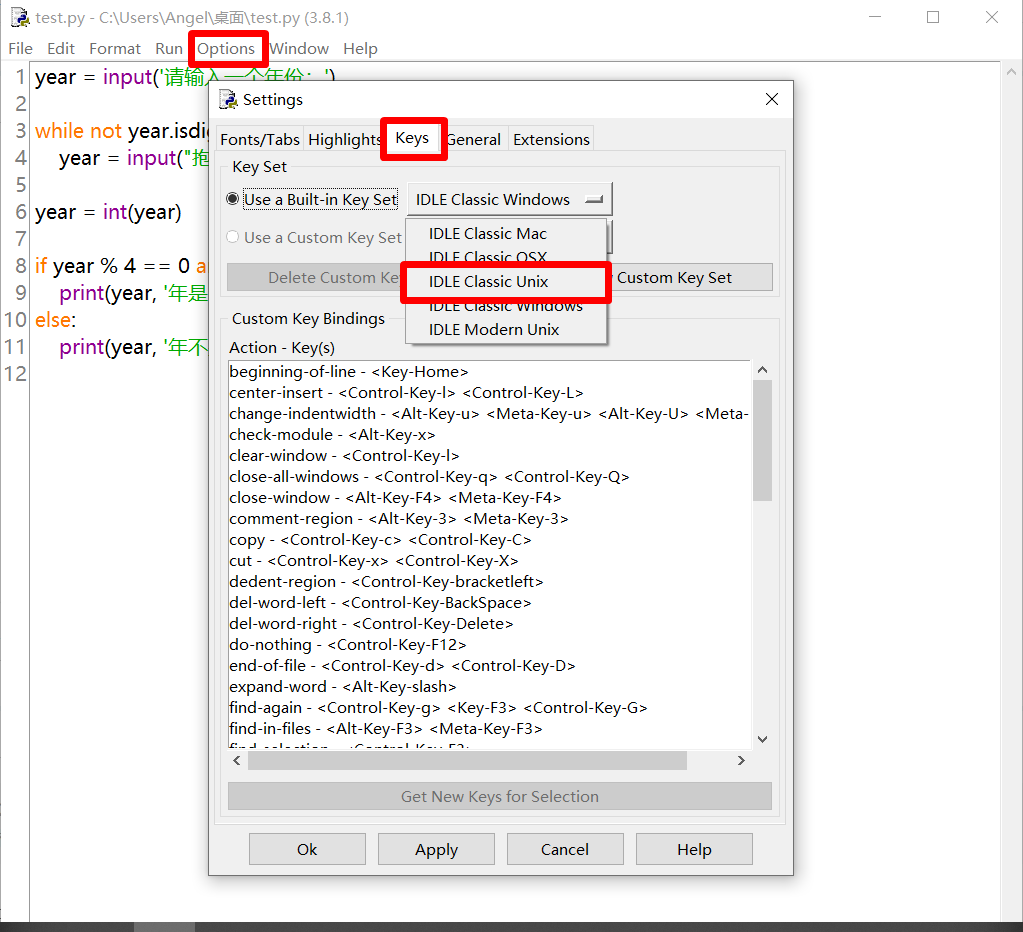Click the key bindings list scroll-down arrow
The height and width of the screenshot is (932, 1023).
762,739
